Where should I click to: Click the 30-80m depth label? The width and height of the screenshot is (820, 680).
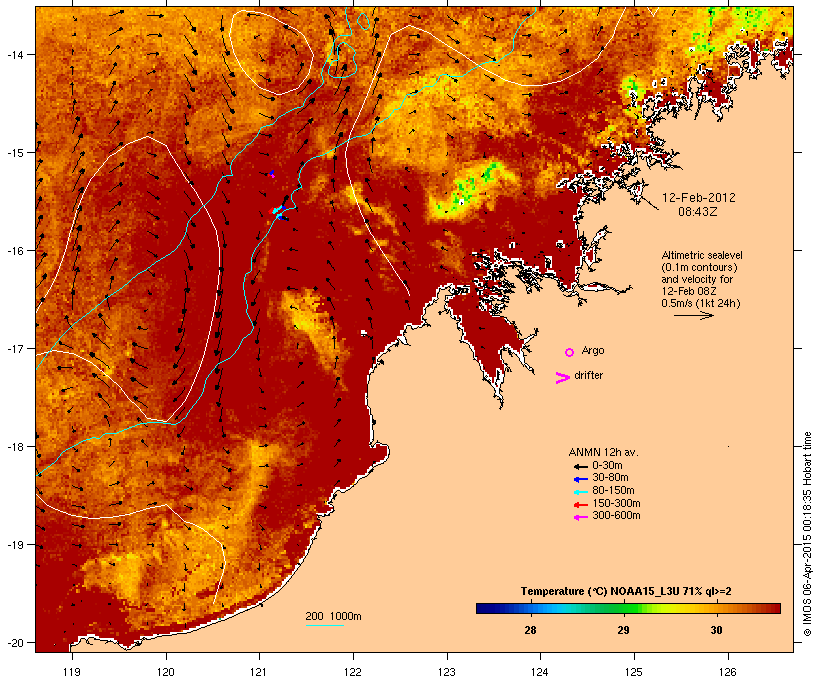click(x=610, y=478)
